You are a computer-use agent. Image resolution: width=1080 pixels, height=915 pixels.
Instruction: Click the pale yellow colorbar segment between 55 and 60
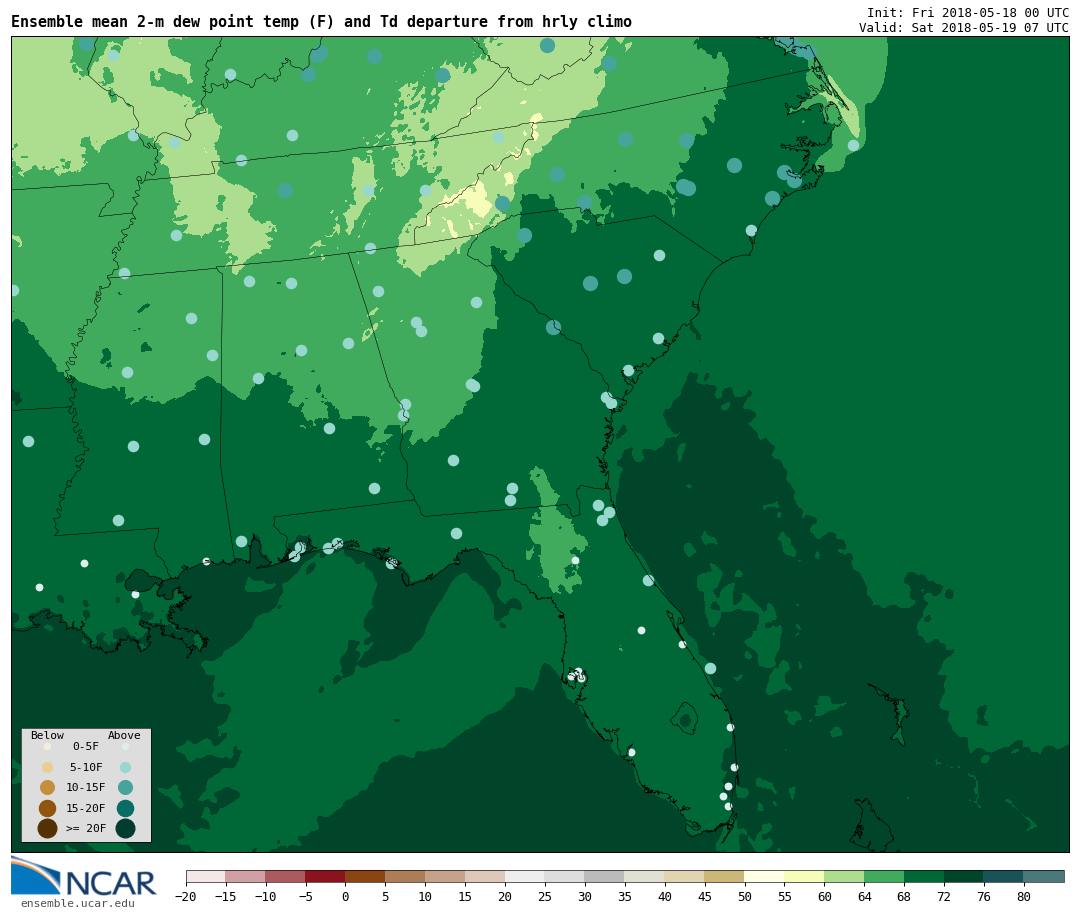[804, 876]
